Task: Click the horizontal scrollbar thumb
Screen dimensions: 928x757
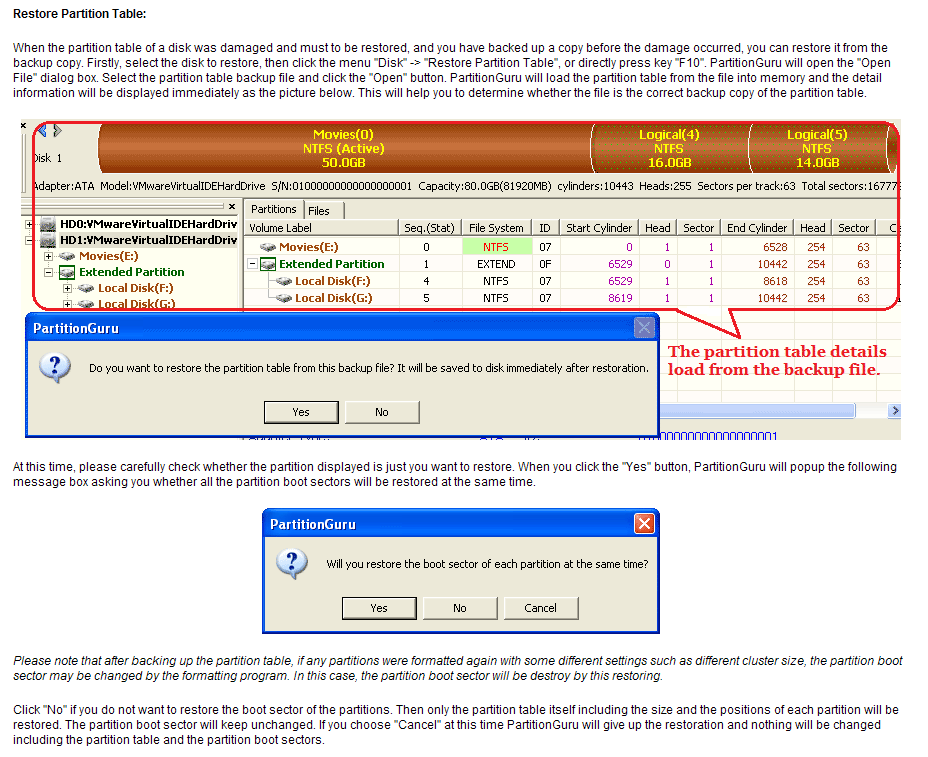Action: point(758,411)
